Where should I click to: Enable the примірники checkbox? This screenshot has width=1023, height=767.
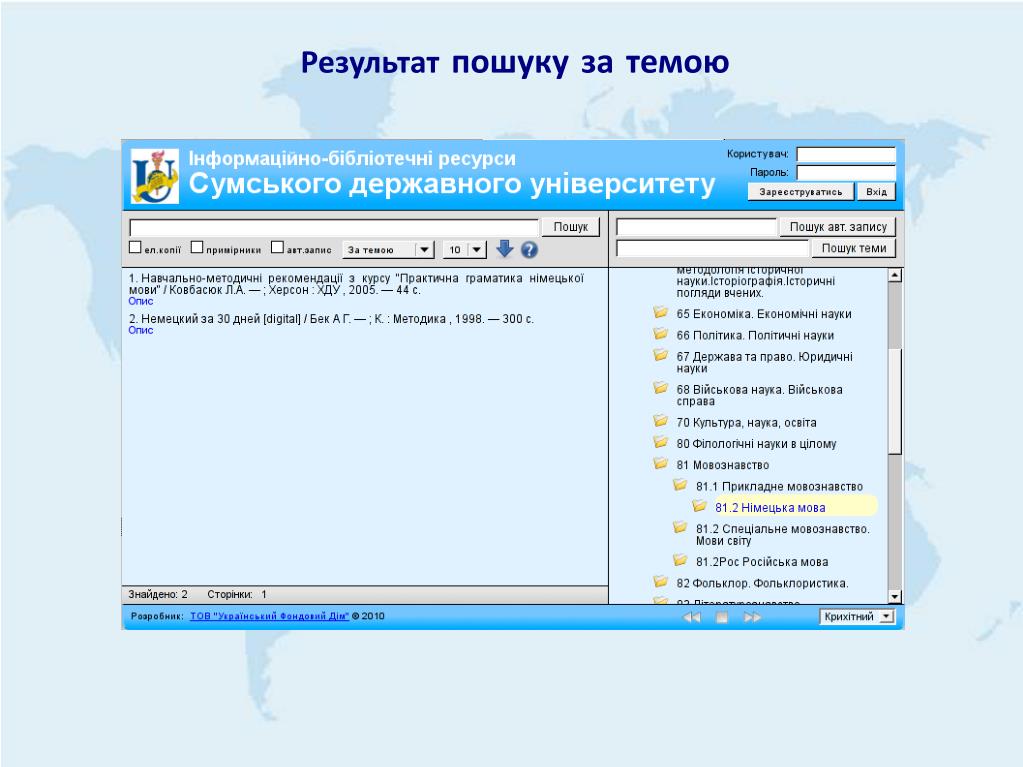coord(197,247)
